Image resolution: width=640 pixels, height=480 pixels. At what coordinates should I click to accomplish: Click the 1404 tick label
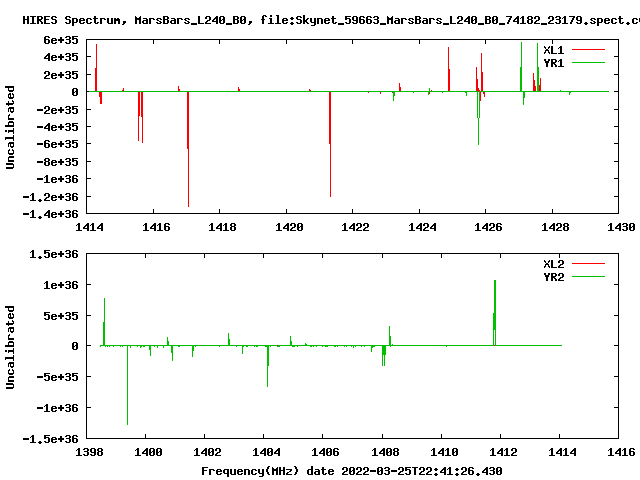(x=267, y=452)
